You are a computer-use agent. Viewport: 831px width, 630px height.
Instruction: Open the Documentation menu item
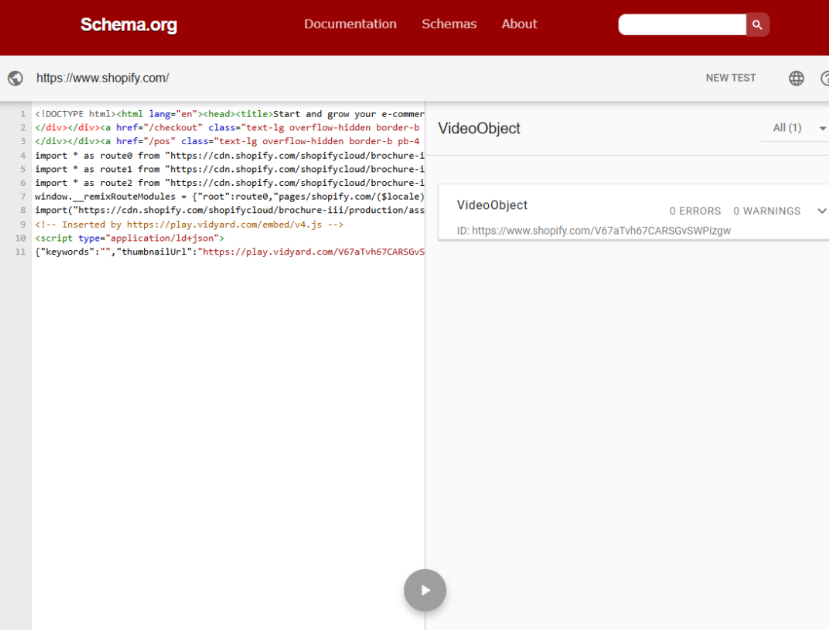coord(350,24)
